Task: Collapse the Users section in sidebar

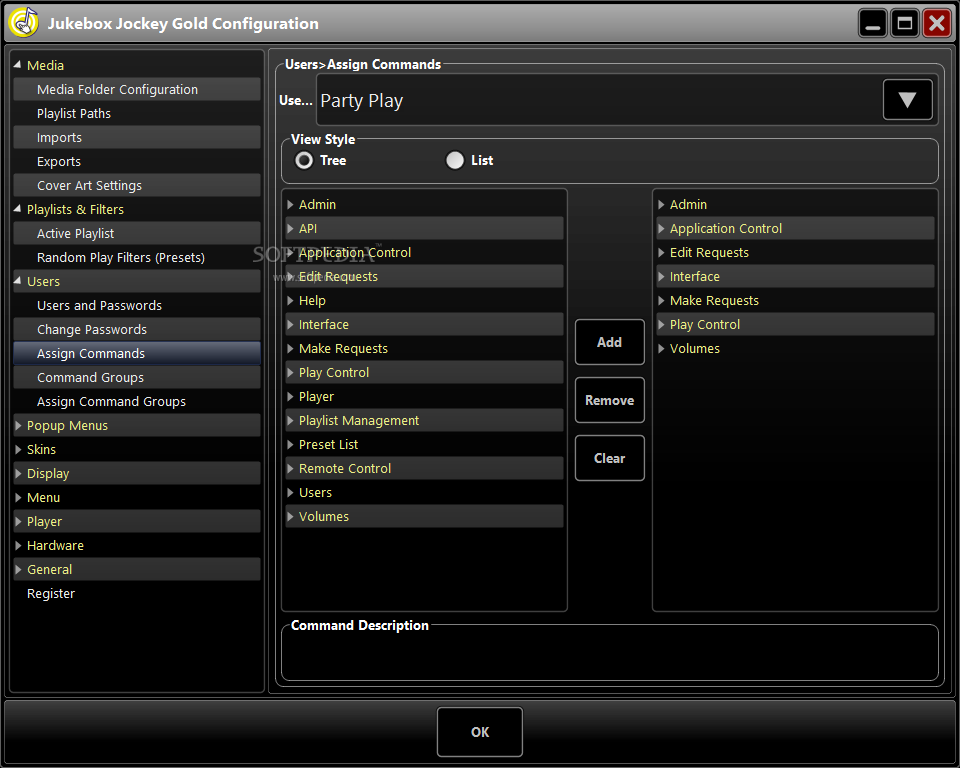Action: 17,281
